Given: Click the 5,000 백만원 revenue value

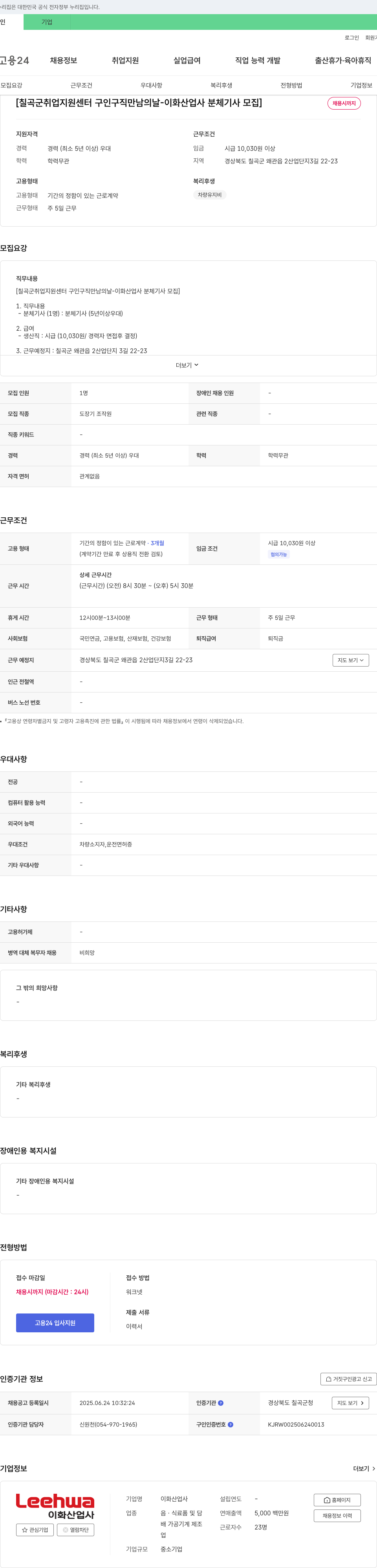Looking at the screenshot, I should [272, 1513].
